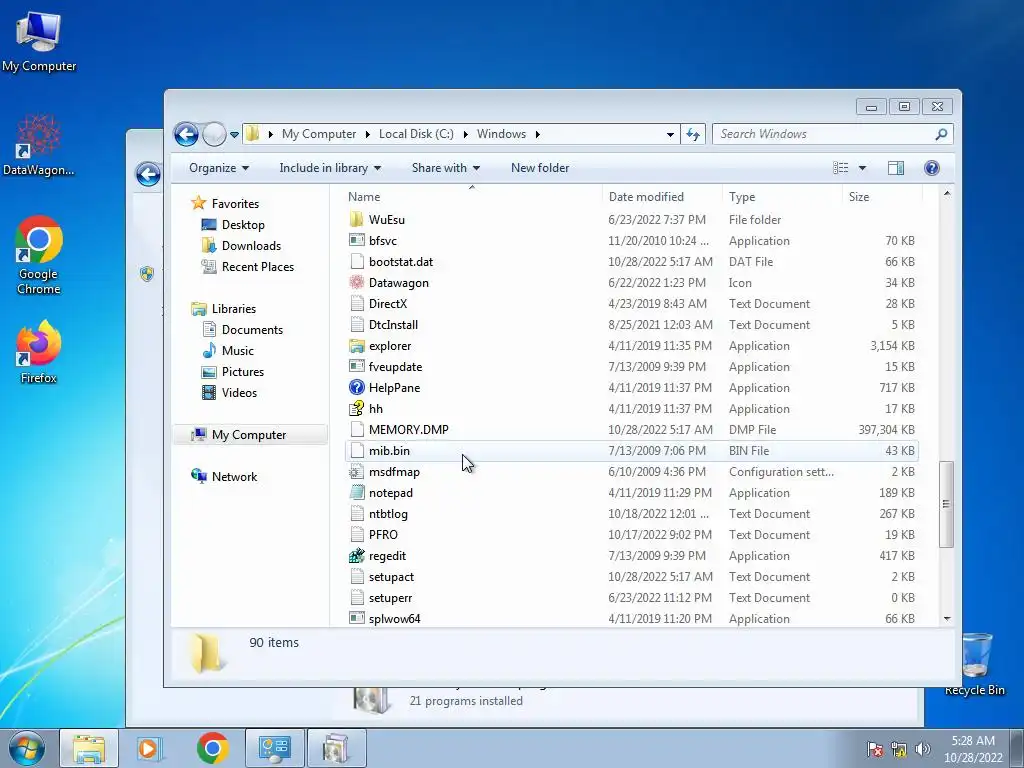Select Recent Places in navigation pane
Image resolution: width=1024 pixels, height=768 pixels.
[x=257, y=266]
